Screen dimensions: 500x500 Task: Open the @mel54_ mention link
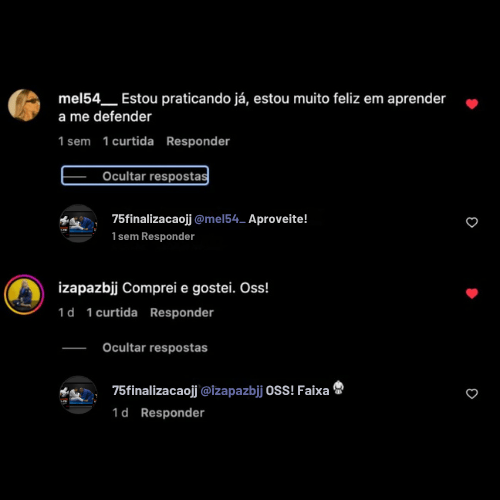tap(220, 219)
